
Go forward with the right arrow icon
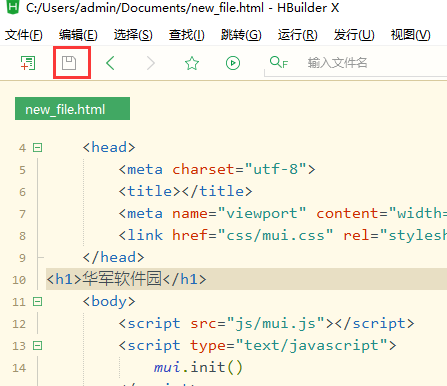[151, 63]
